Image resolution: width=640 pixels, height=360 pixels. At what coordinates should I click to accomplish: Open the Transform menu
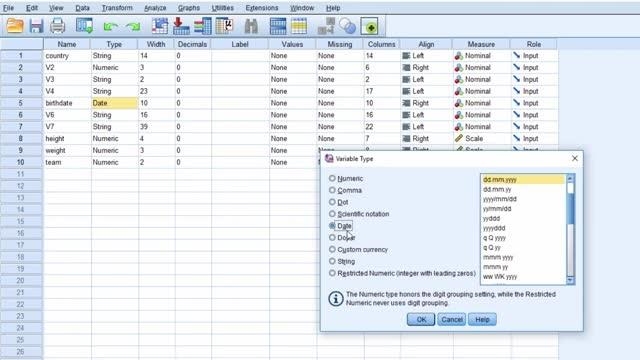point(117,8)
